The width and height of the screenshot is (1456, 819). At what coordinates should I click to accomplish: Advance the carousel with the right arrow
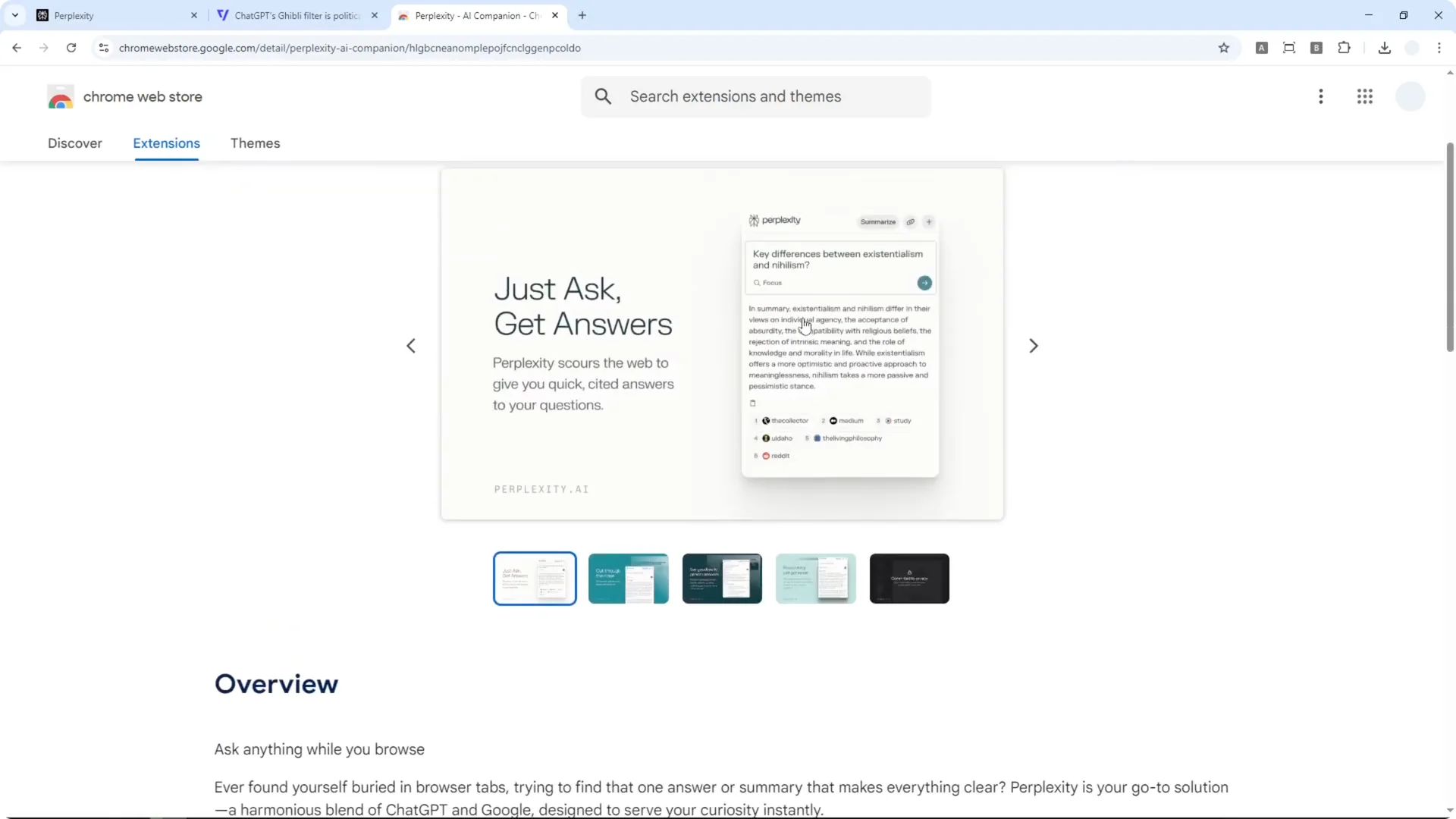pyautogui.click(x=1034, y=345)
